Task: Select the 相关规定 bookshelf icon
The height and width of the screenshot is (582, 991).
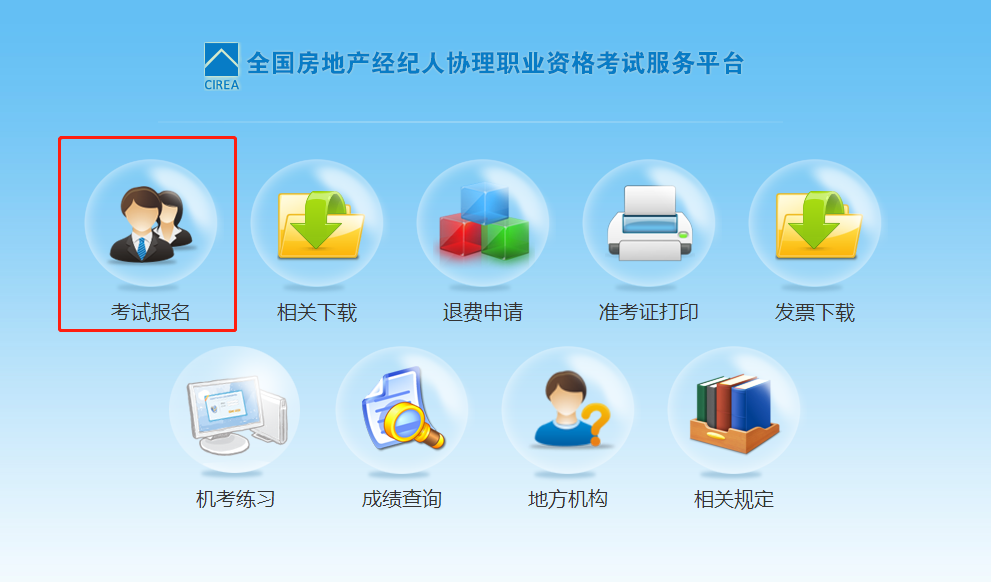Action: tap(734, 410)
